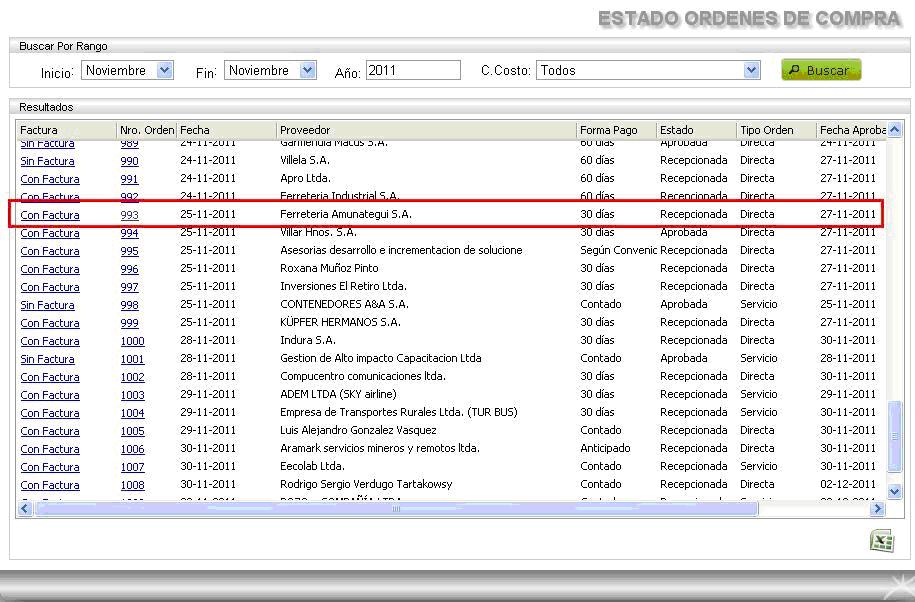Click the horizontal scrollbar right arrow
915x602 pixels.
click(x=877, y=509)
